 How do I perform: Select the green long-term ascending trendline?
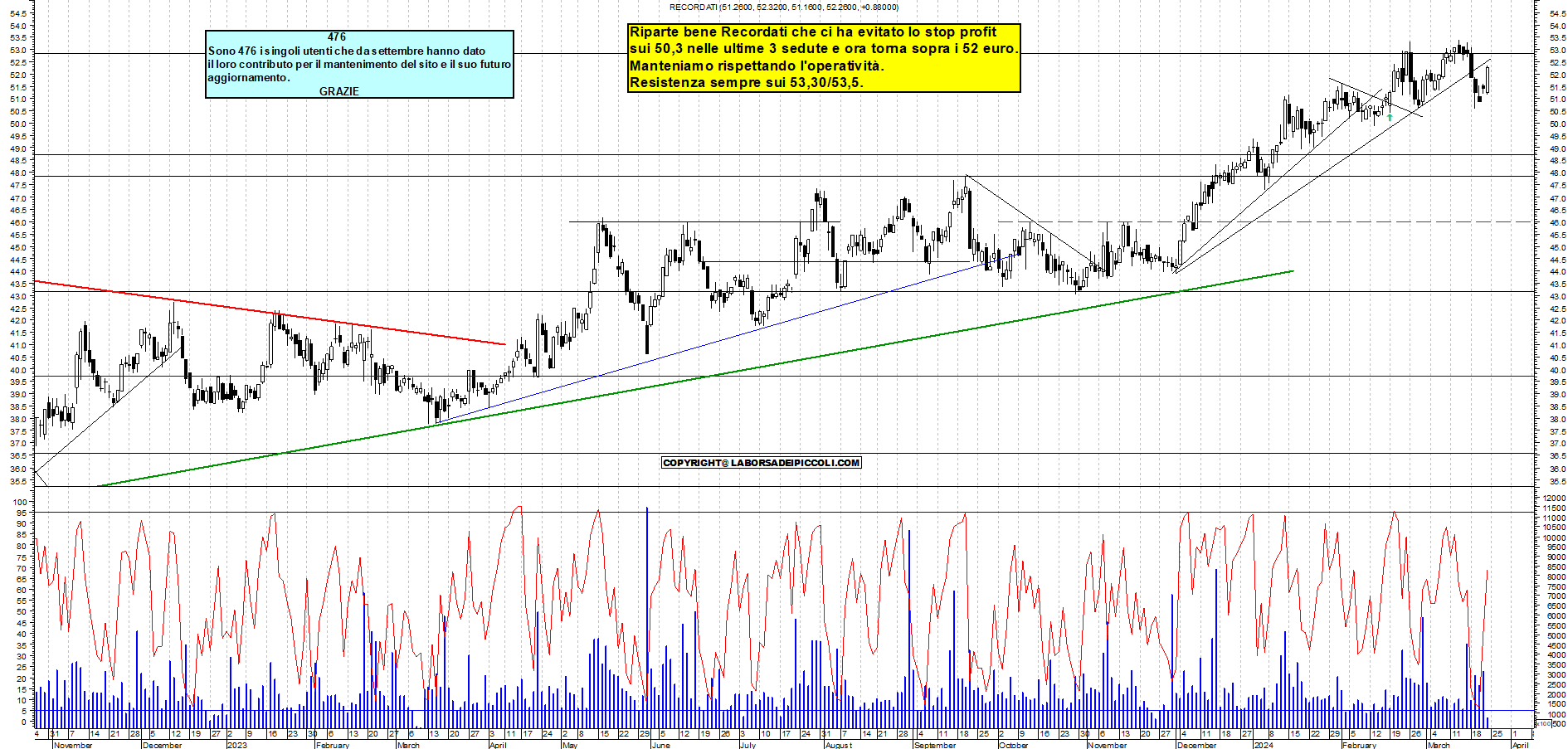pyautogui.click(x=697, y=378)
